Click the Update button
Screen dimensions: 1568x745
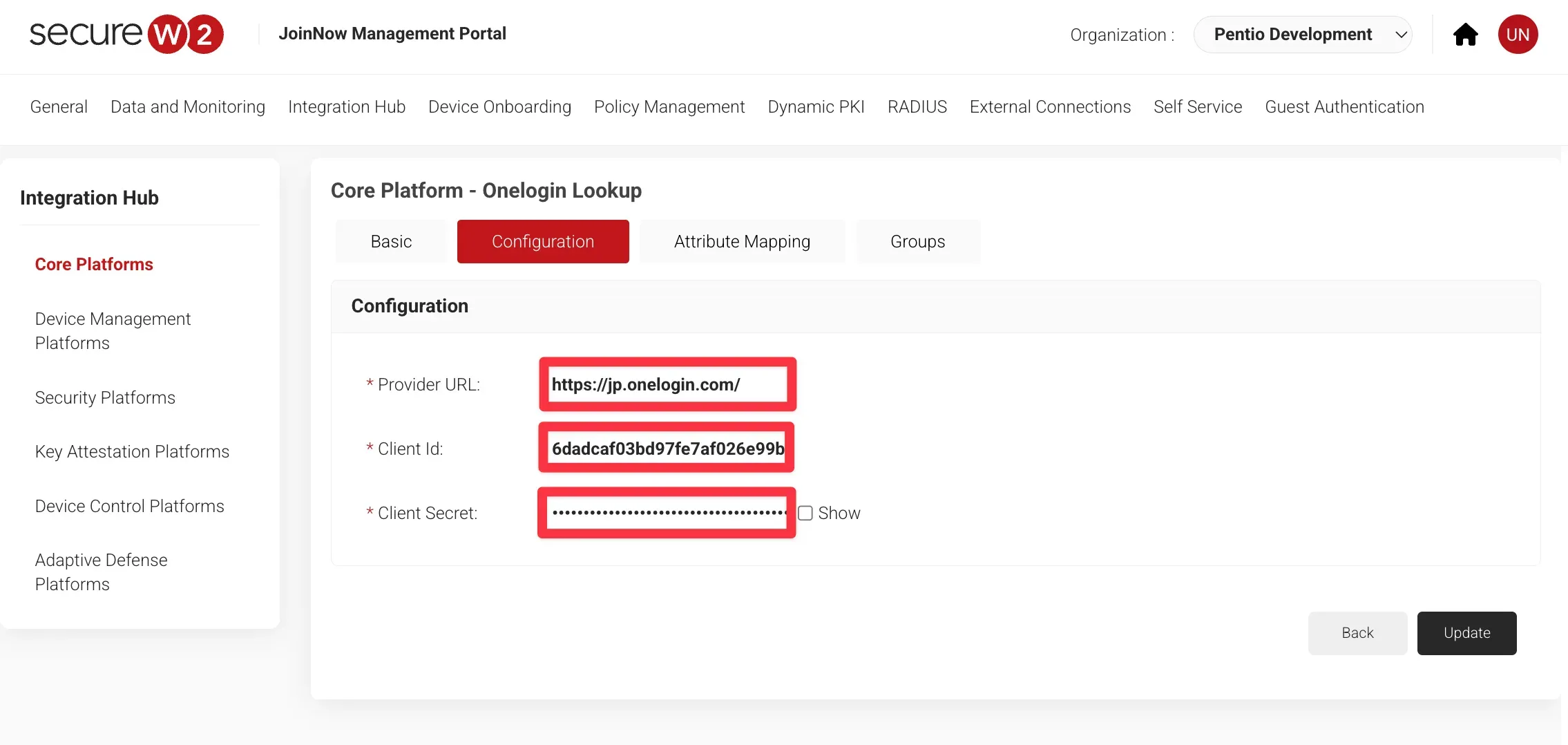1466,633
